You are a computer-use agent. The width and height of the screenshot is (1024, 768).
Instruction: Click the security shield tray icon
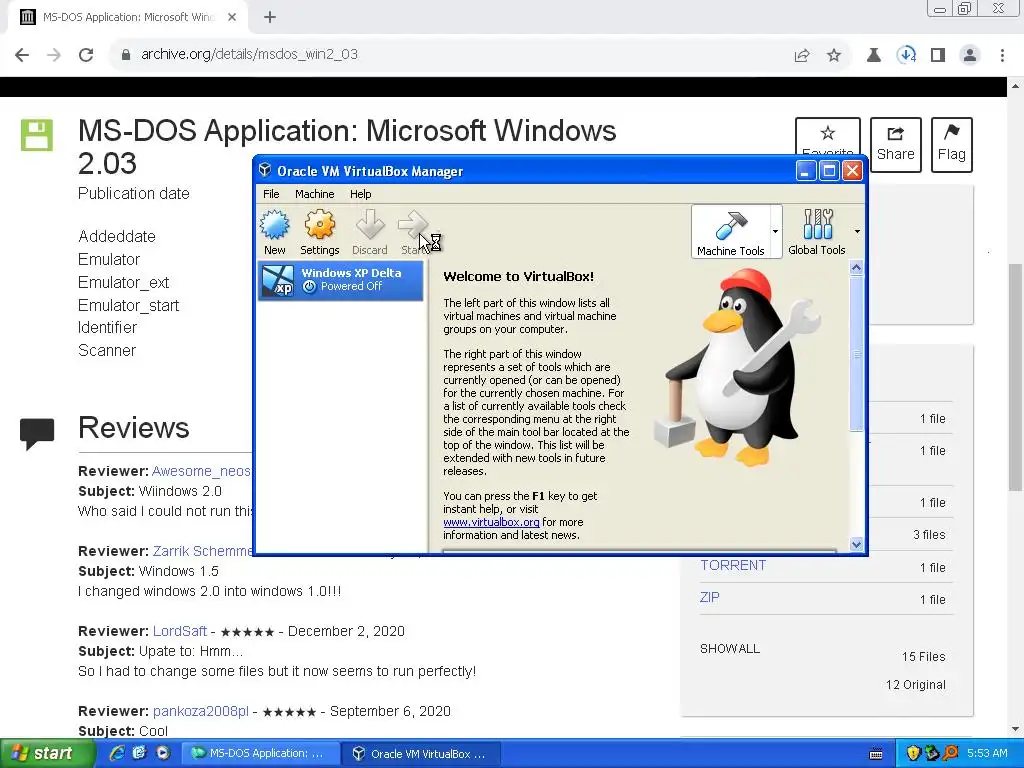tap(913, 754)
